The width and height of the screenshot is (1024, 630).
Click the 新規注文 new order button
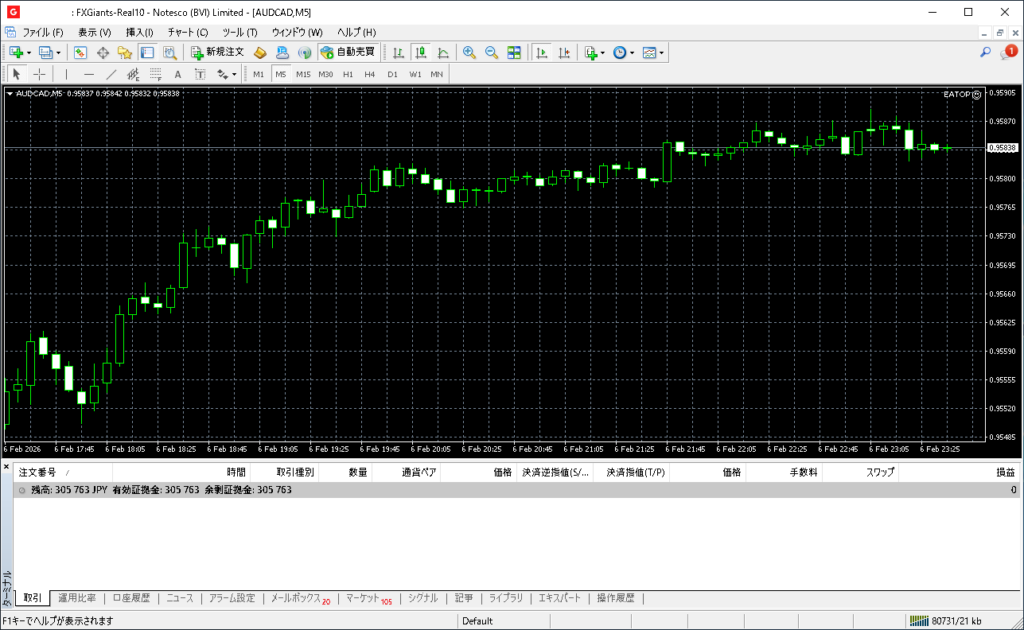point(211,52)
